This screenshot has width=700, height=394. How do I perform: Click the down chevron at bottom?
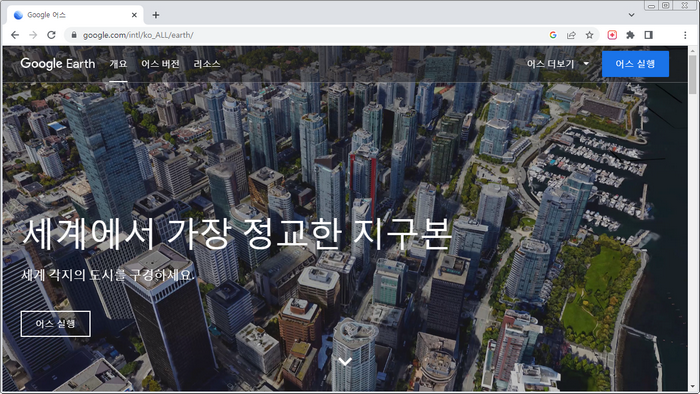click(345, 361)
